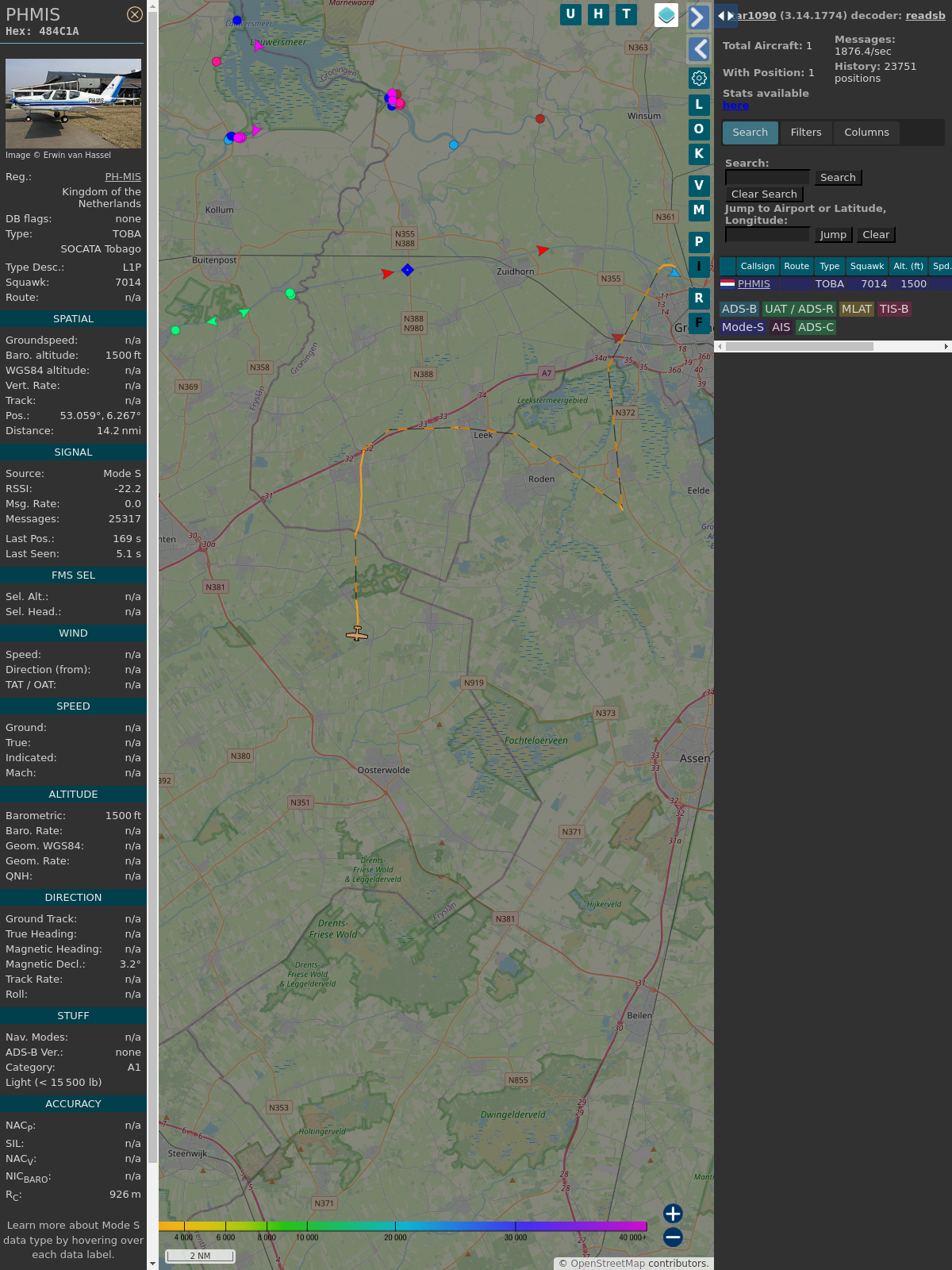Image resolution: width=952 pixels, height=1270 pixels.
Task: Toggle the ADS-B source filter
Action: click(739, 309)
